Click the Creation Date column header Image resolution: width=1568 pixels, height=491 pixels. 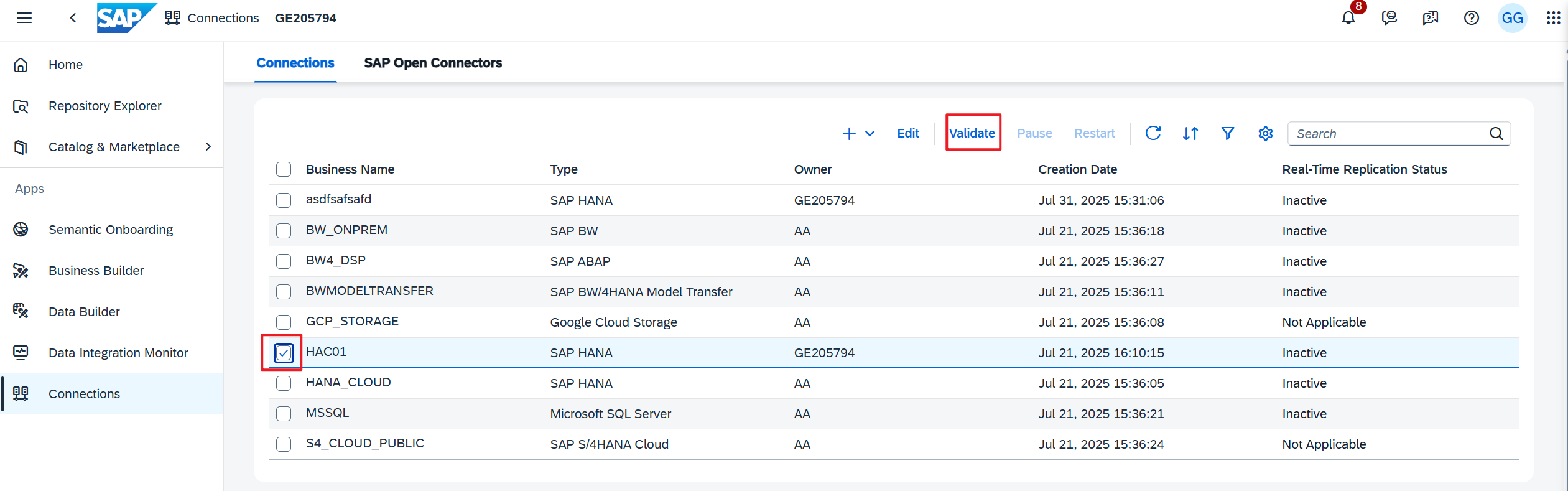[1078, 169]
